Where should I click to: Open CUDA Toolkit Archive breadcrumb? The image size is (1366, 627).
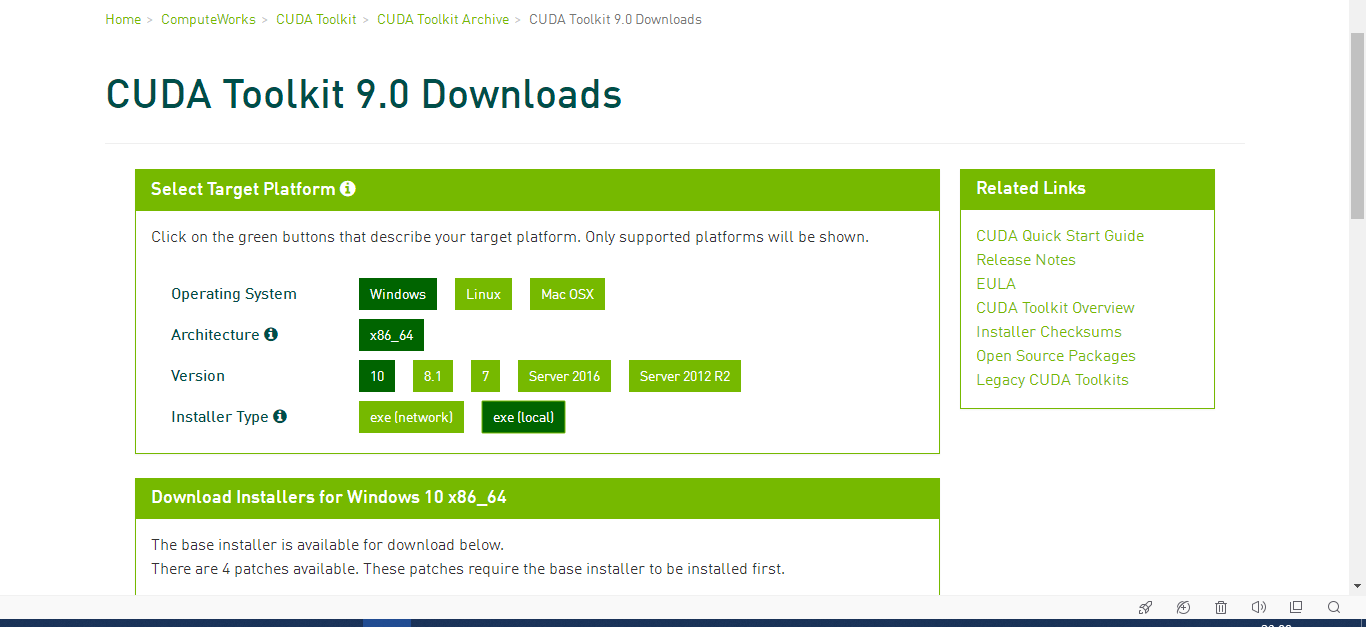(x=443, y=19)
